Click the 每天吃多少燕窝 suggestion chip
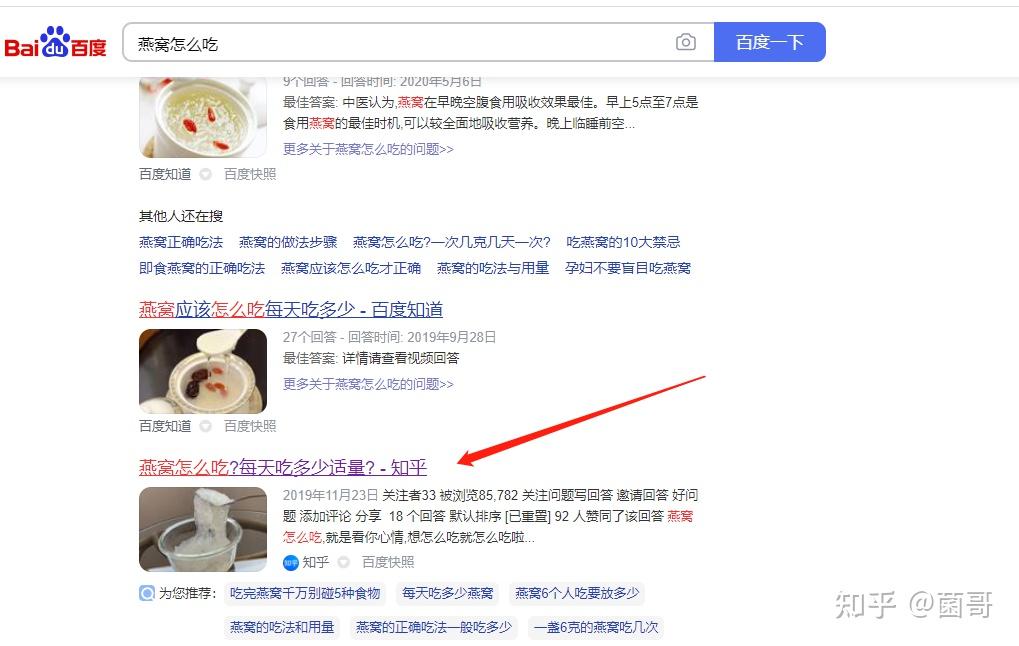 (x=447, y=593)
